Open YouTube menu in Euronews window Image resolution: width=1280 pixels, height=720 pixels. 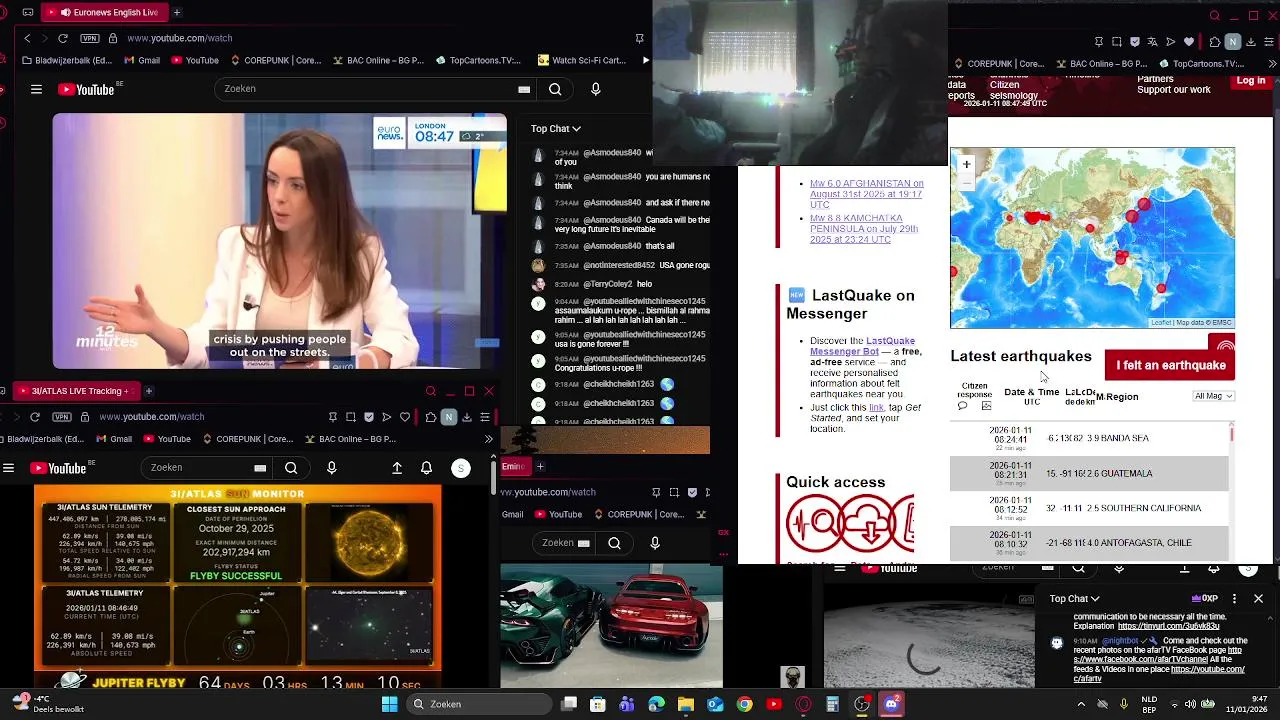point(36,89)
